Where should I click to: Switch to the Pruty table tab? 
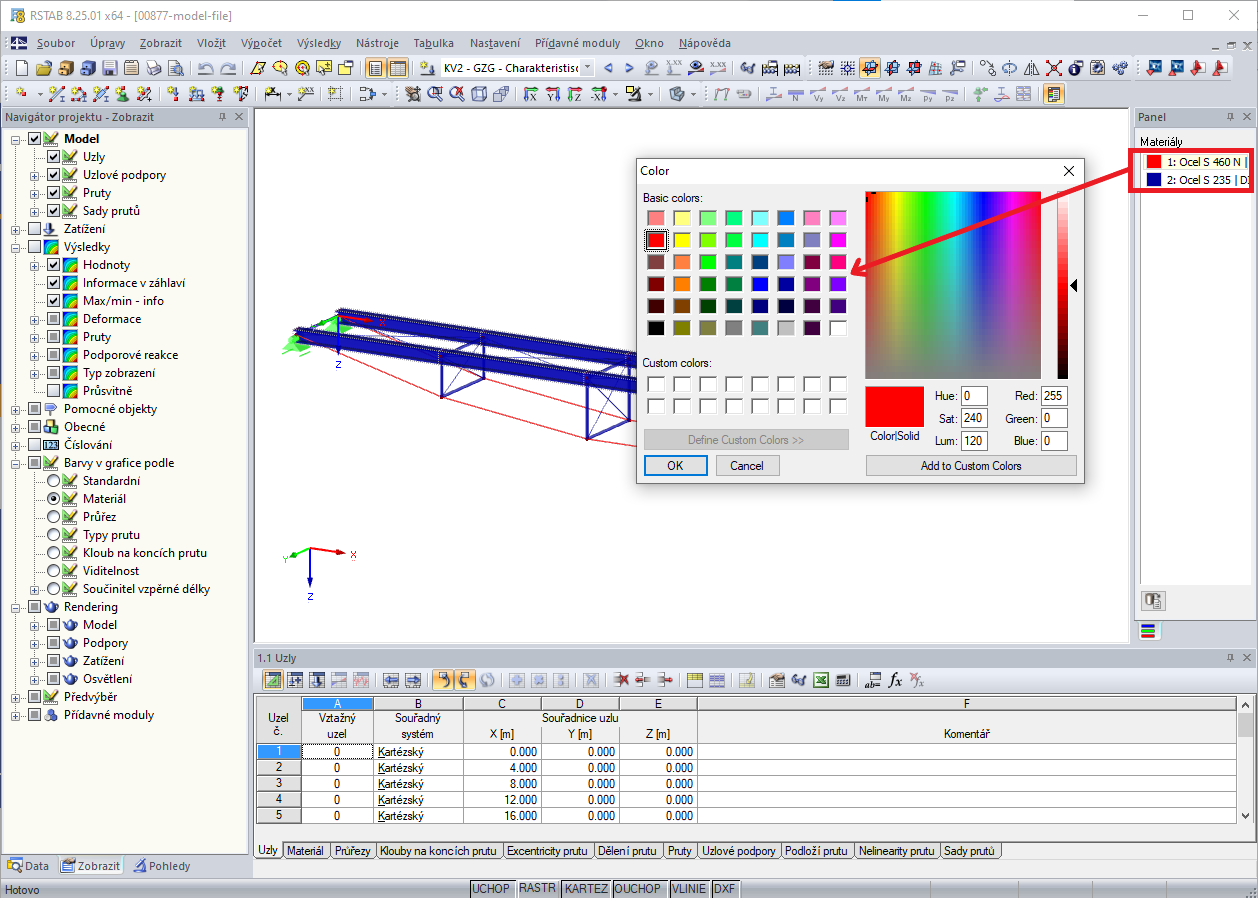coord(680,851)
